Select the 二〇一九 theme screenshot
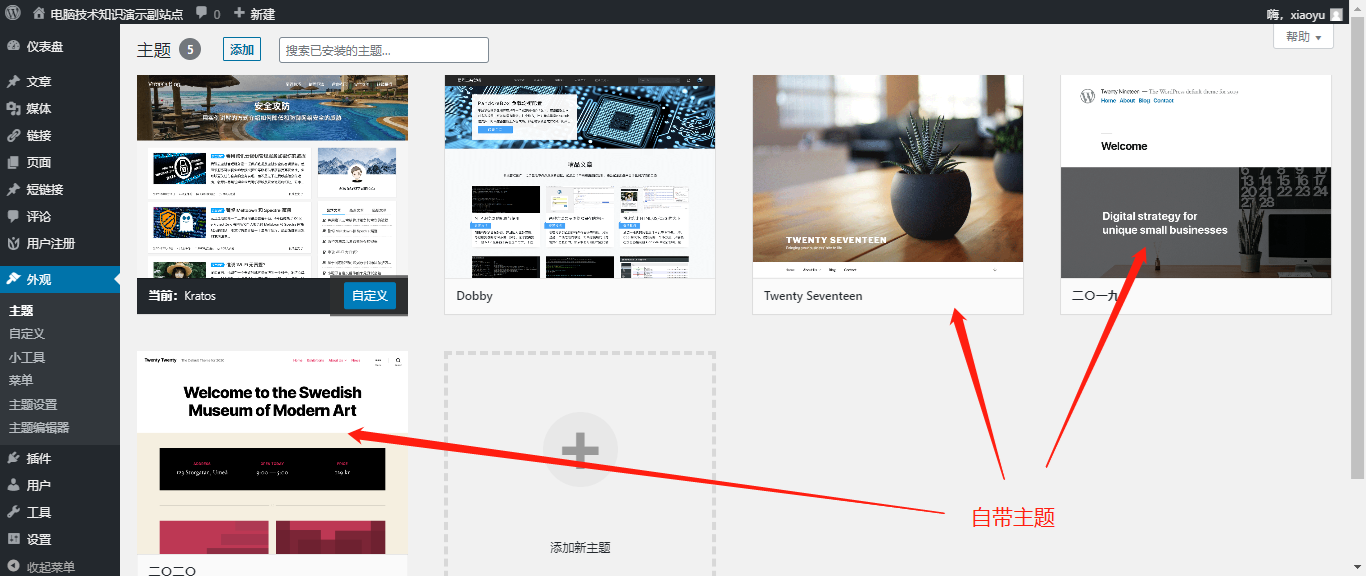 (1196, 176)
